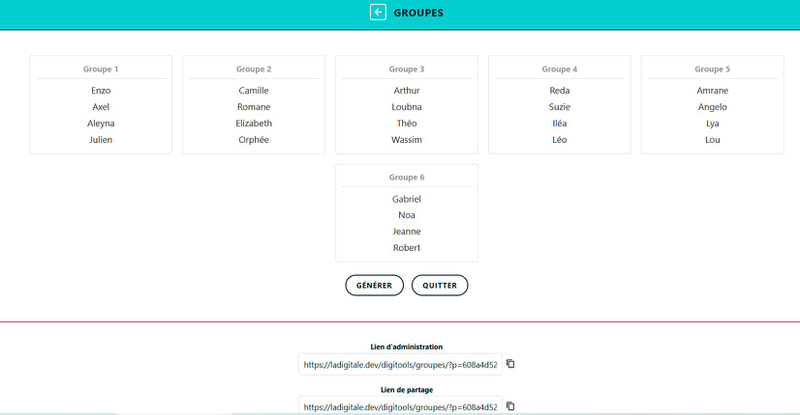Select Elizabeth in Groupe 2
800x415 pixels.
click(x=254, y=124)
